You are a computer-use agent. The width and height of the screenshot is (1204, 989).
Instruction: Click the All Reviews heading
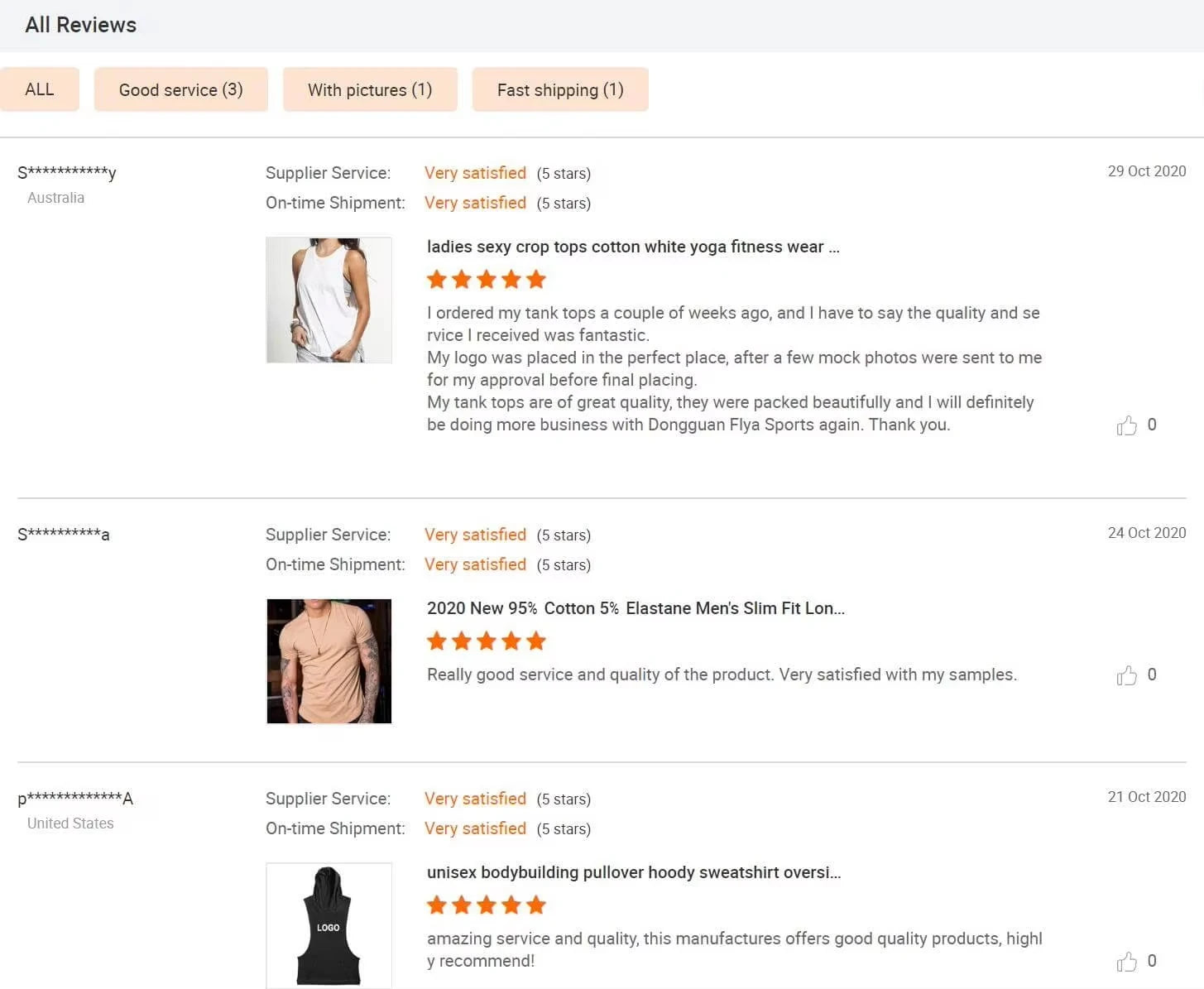[x=81, y=25]
